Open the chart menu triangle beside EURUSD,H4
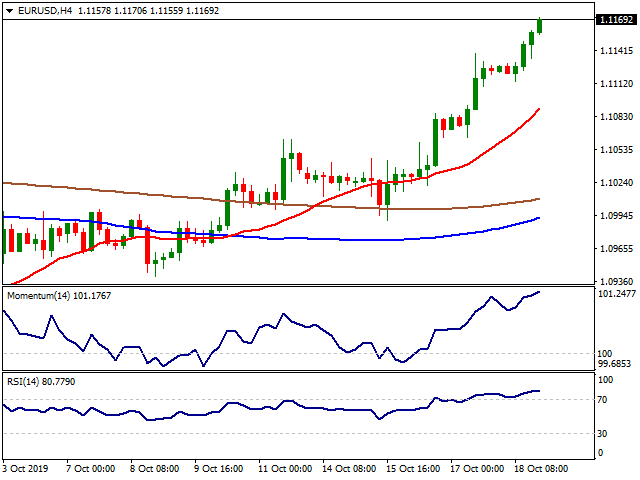640x480 pixels. [x=9, y=11]
